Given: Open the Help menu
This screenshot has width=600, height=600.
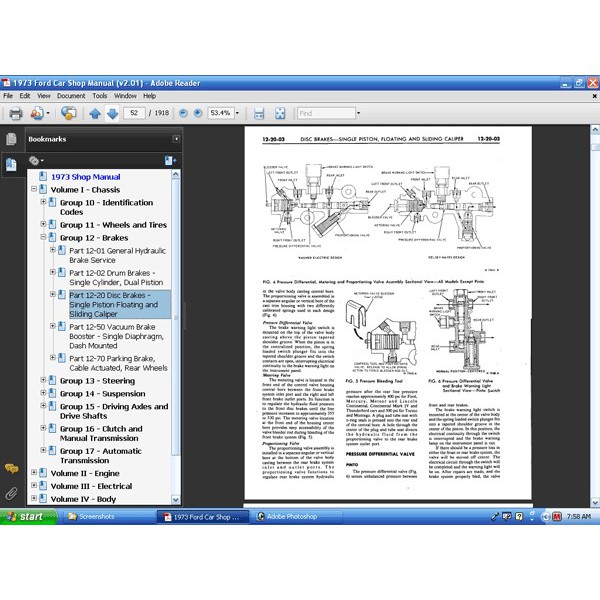Looking at the screenshot, I should coord(149,96).
